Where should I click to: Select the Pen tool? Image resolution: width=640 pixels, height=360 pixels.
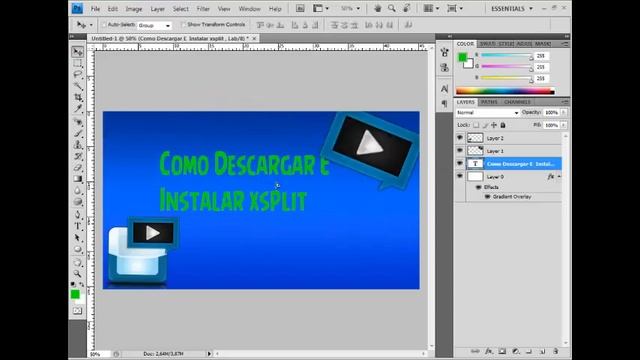[78, 214]
